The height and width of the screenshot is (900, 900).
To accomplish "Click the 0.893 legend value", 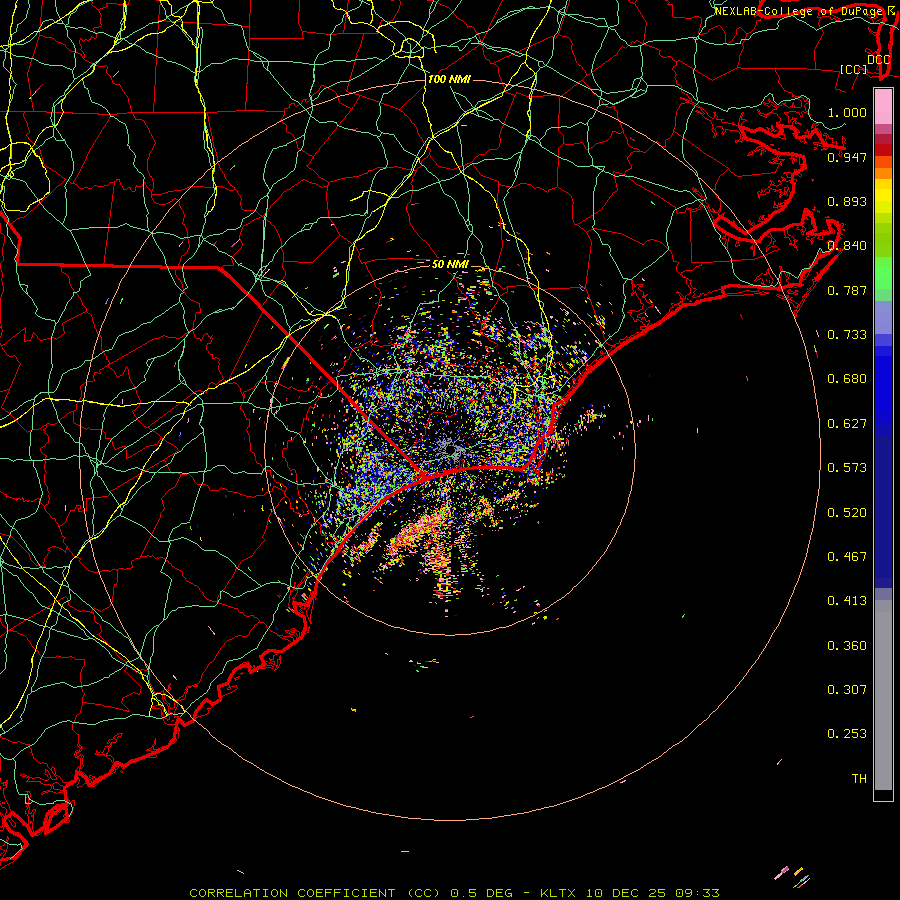I will 847,201.
